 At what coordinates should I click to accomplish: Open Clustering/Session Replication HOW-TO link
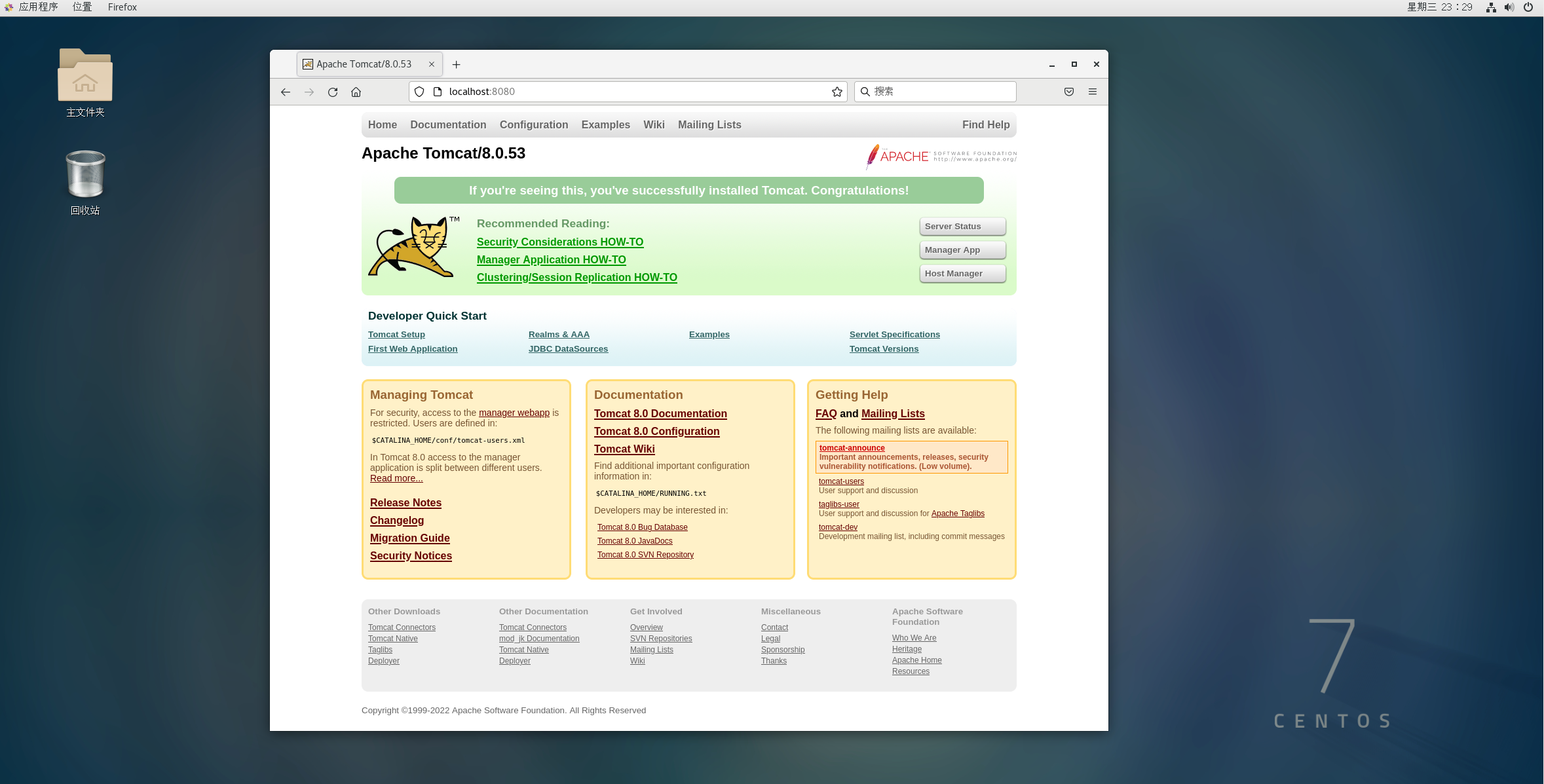577,278
